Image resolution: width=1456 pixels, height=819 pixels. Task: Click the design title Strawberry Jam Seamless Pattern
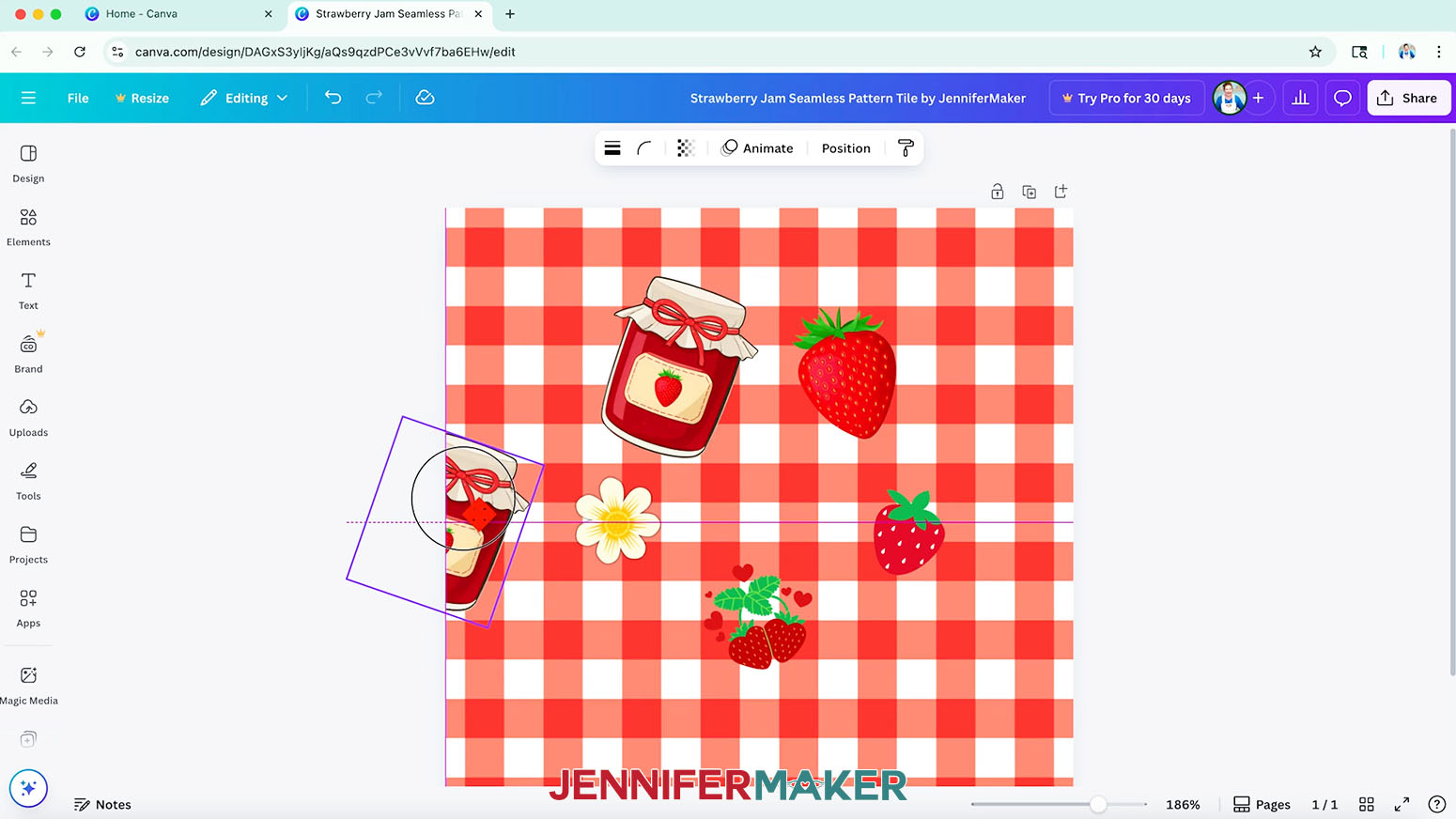pyautogui.click(x=858, y=98)
